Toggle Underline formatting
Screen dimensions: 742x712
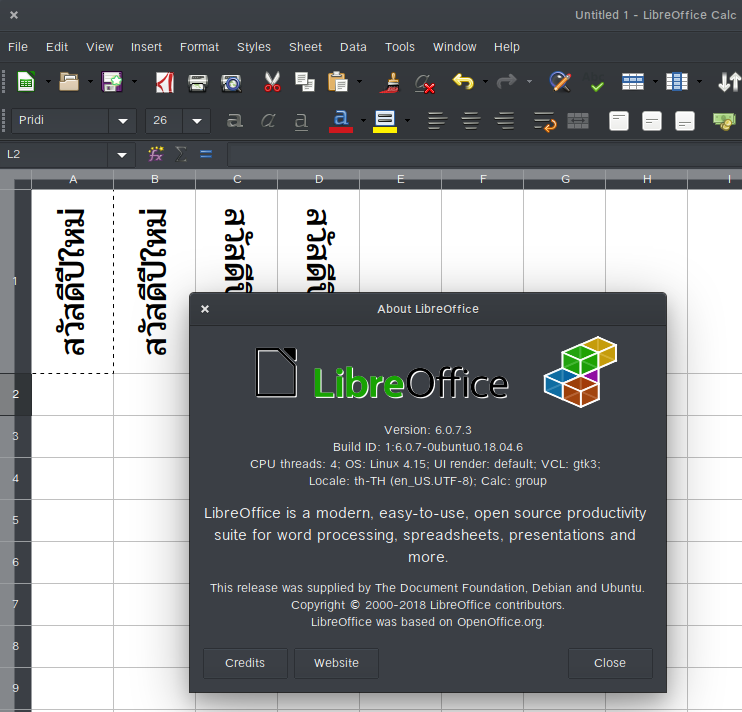pos(301,121)
